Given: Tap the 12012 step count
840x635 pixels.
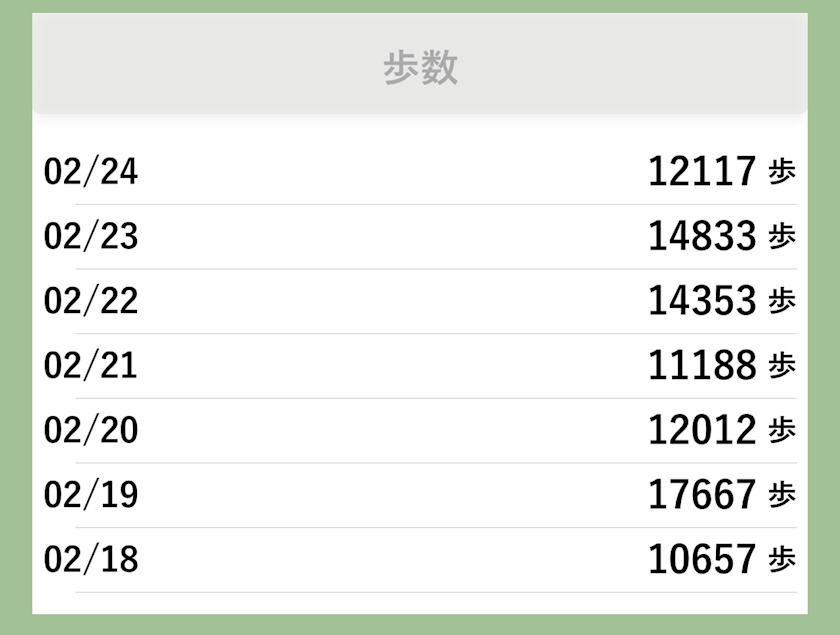Looking at the screenshot, I should 702,430.
